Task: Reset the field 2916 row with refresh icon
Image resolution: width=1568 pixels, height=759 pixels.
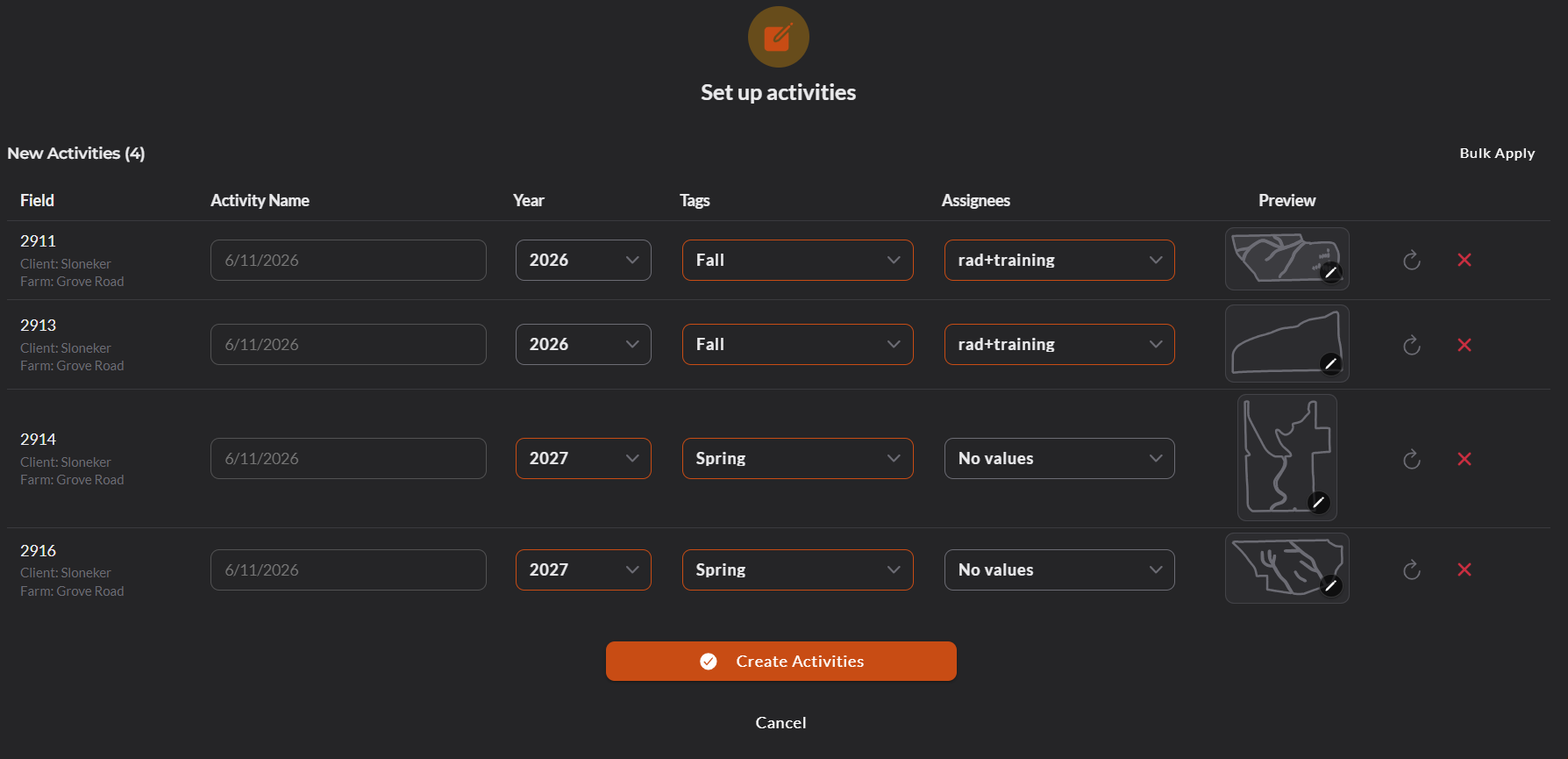Action: click(1412, 570)
